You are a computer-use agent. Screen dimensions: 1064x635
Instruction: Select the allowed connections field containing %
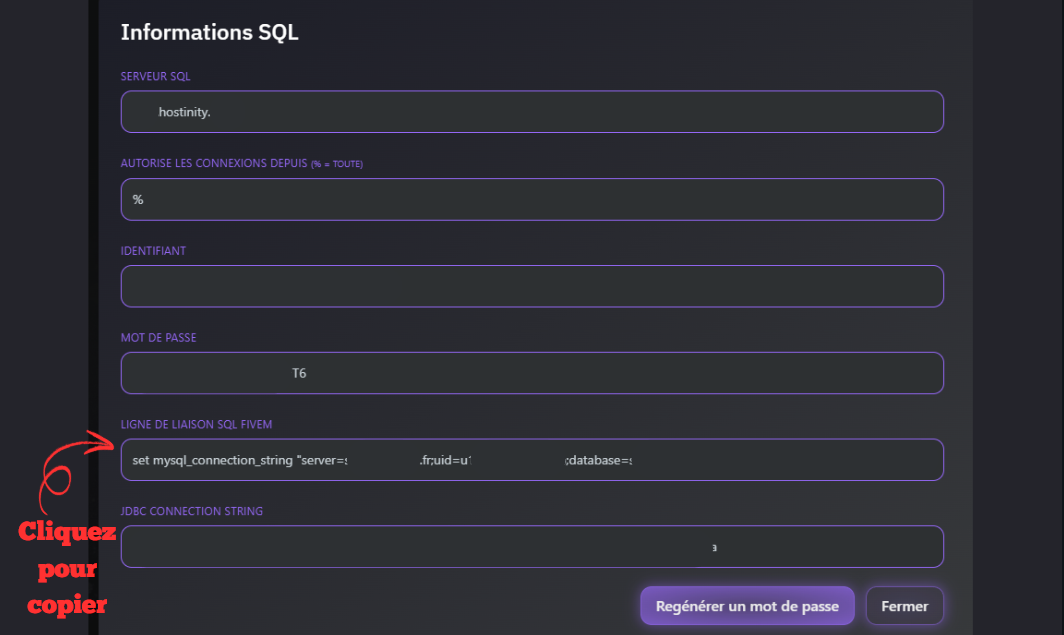[531, 199]
